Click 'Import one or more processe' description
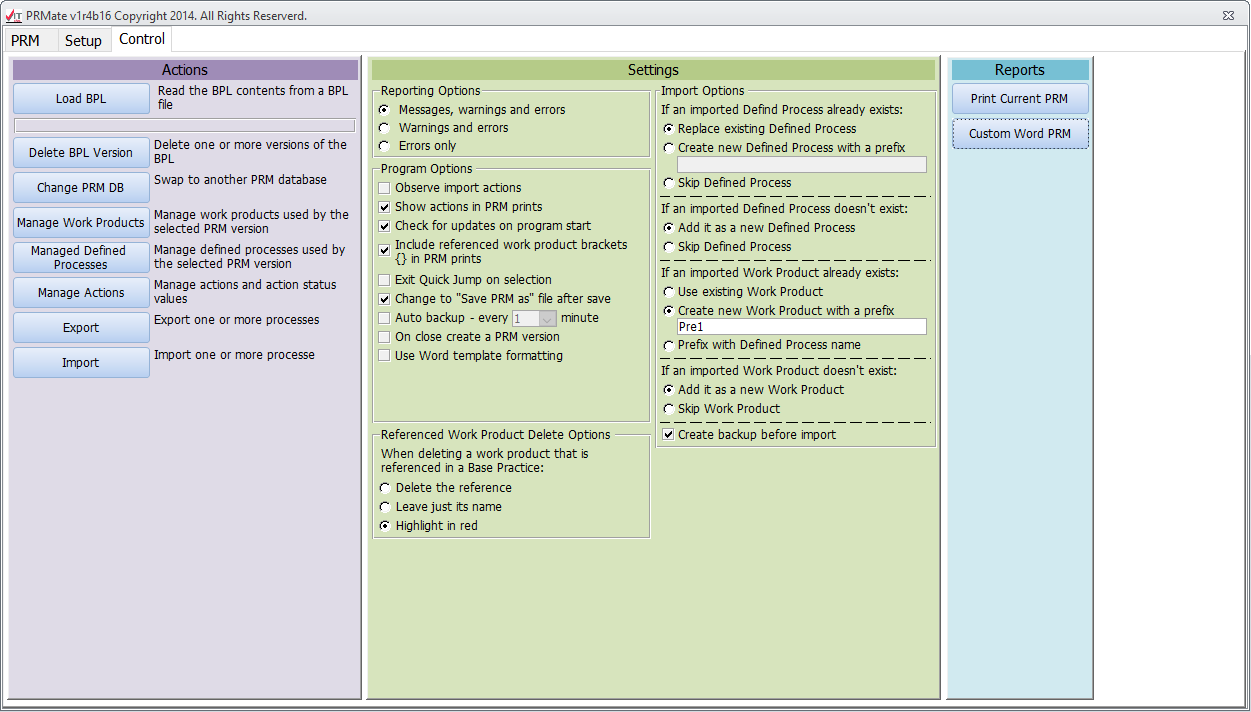Screen dimensions: 1251x712 (234, 355)
